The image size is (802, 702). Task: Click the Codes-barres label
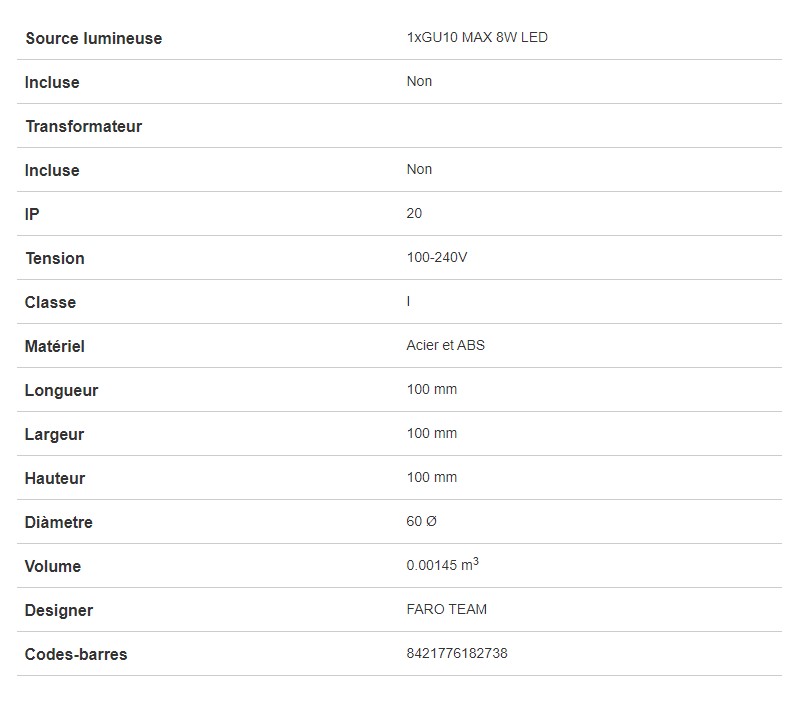76,654
